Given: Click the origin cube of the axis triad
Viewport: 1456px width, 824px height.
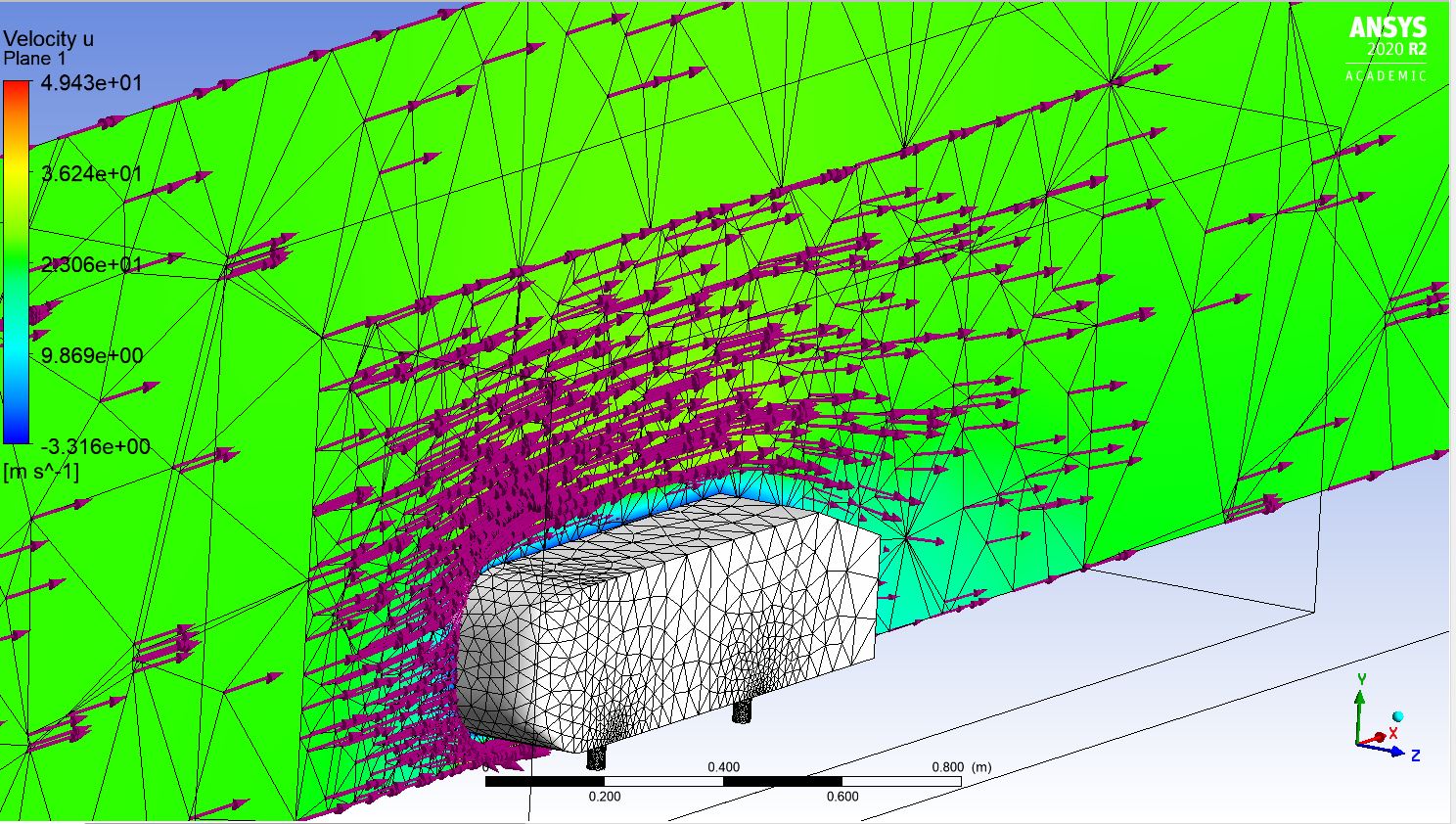Looking at the screenshot, I should coord(1357,744).
